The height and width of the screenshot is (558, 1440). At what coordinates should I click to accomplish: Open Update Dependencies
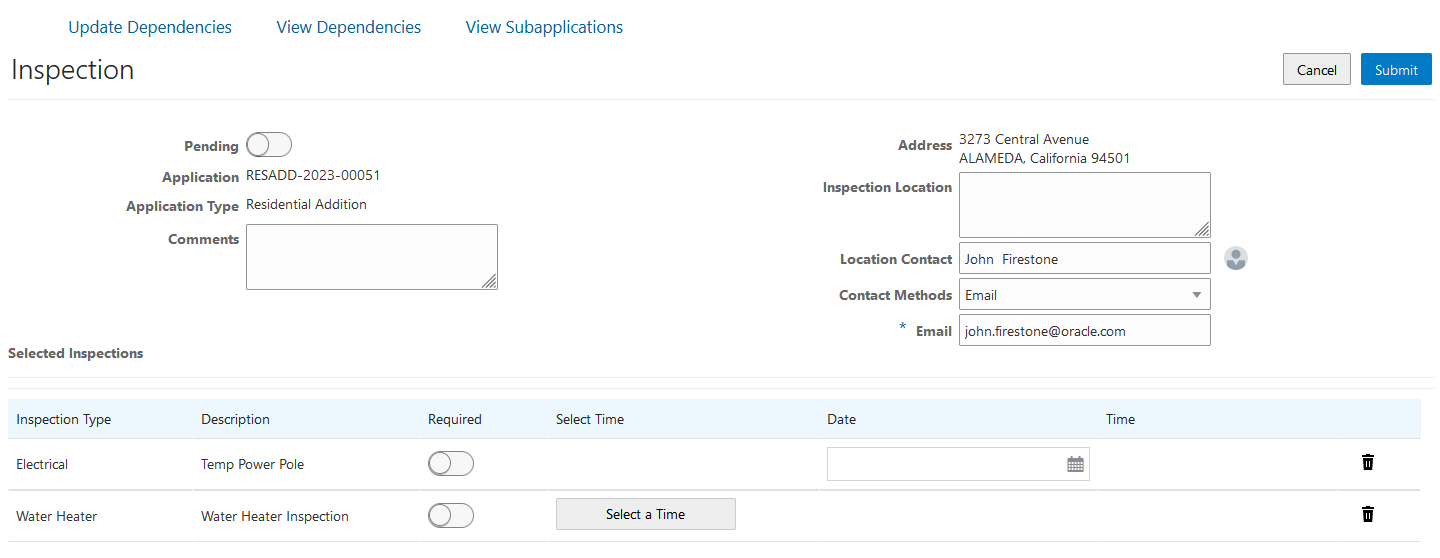point(150,27)
